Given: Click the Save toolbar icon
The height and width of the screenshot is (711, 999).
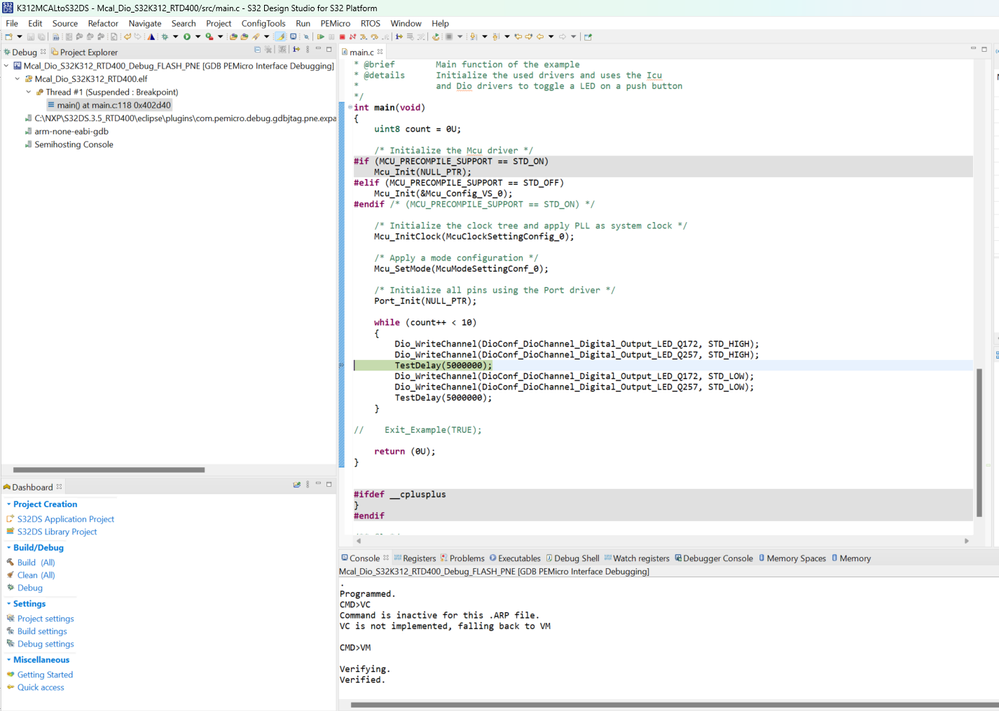Looking at the screenshot, I should click(x=31, y=37).
